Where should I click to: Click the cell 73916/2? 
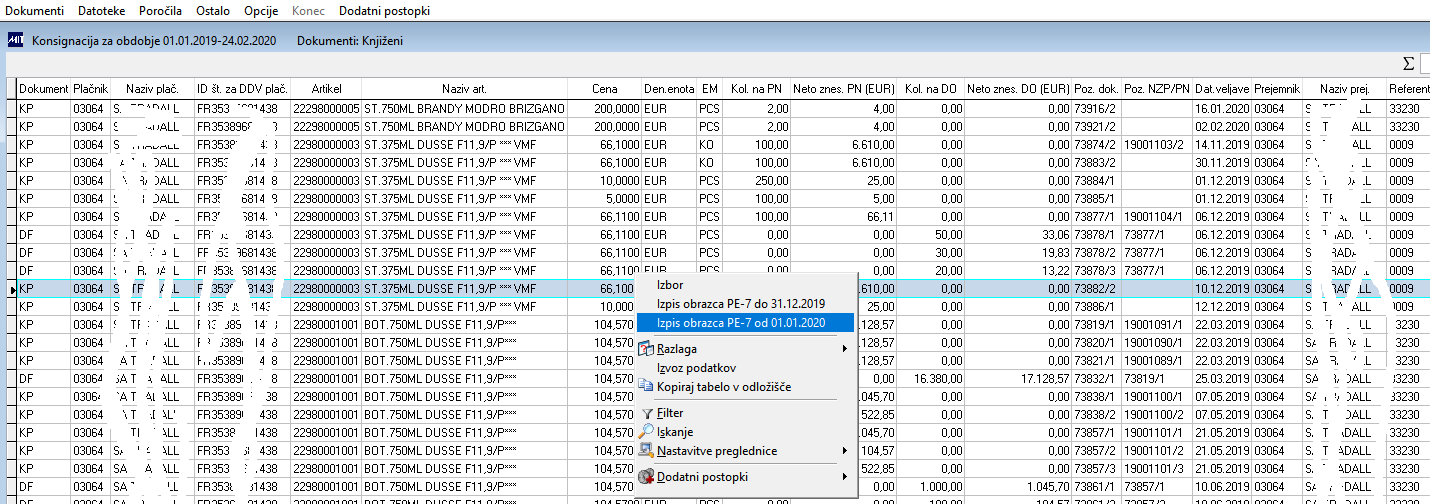[x=1096, y=108]
